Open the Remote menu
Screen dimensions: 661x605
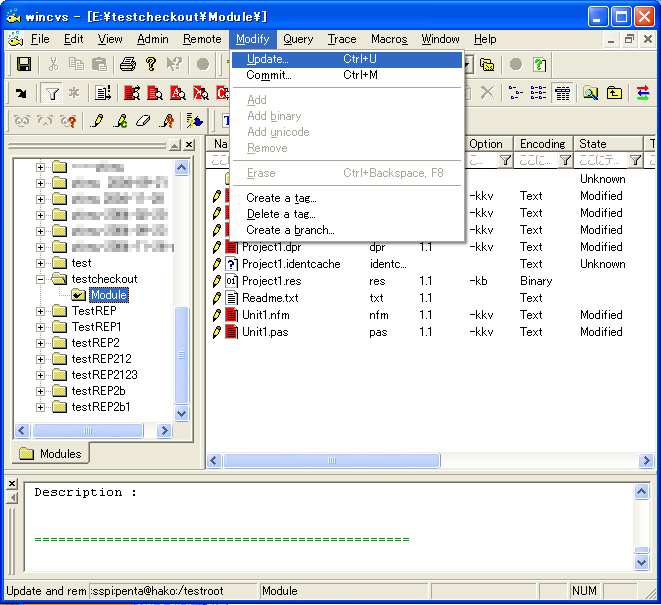[x=202, y=39]
